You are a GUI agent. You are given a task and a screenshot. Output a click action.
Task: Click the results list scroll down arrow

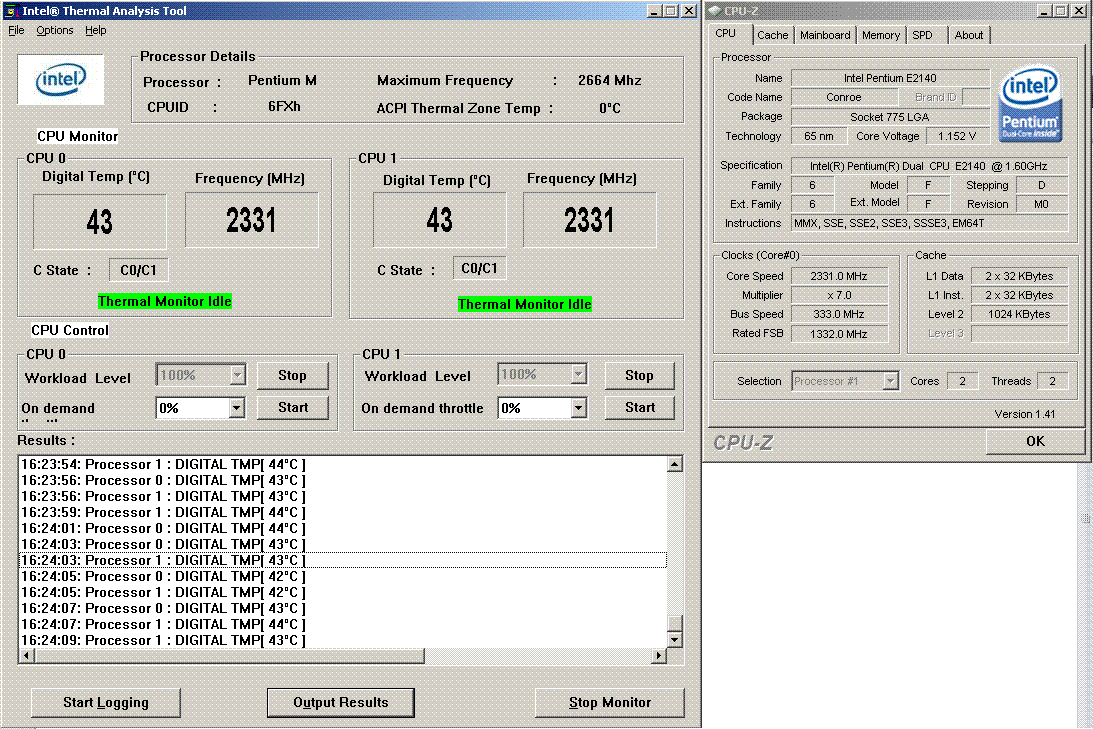(674, 639)
